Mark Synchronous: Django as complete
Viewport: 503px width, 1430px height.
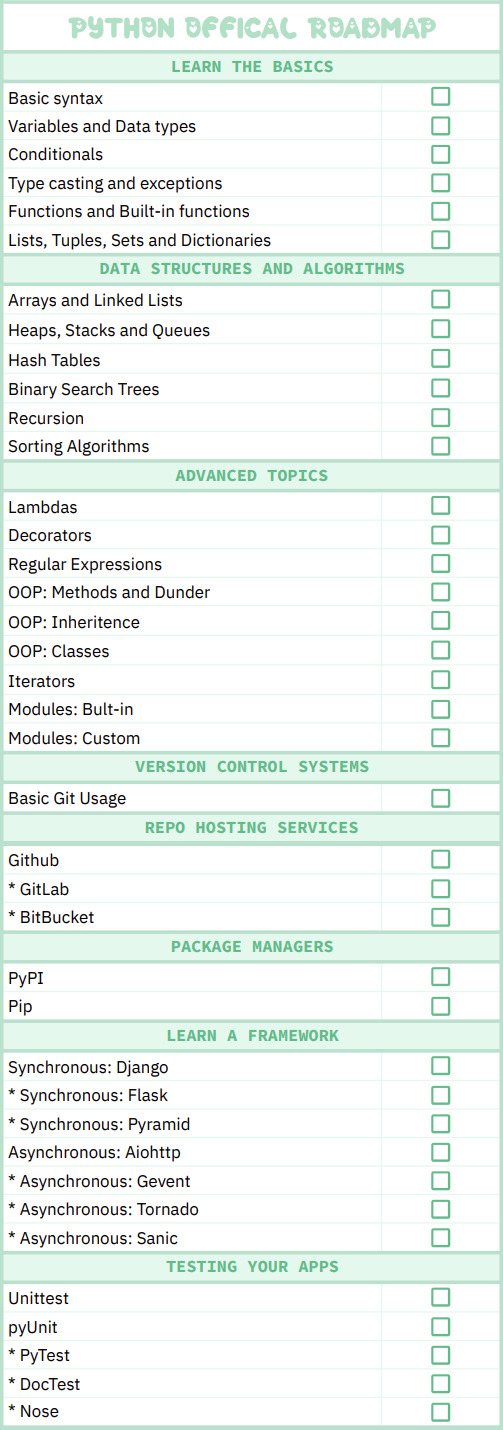click(440, 1066)
